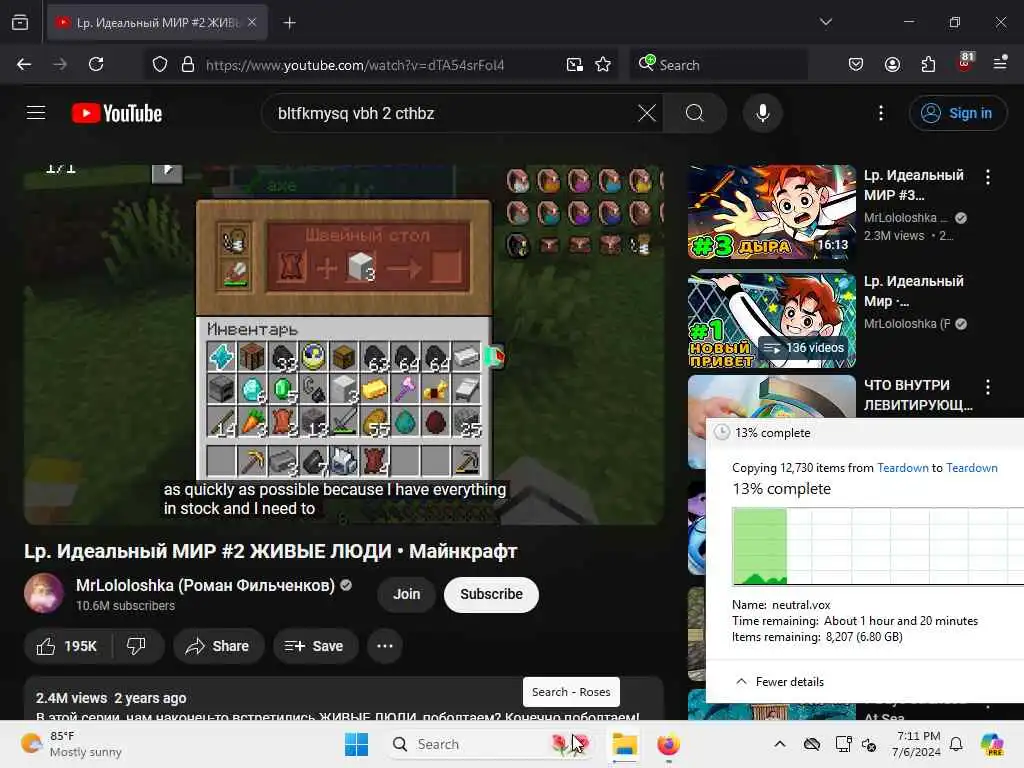This screenshot has width=1024, height=768.
Task: Bookmark this page with star icon
Action: pos(603,64)
